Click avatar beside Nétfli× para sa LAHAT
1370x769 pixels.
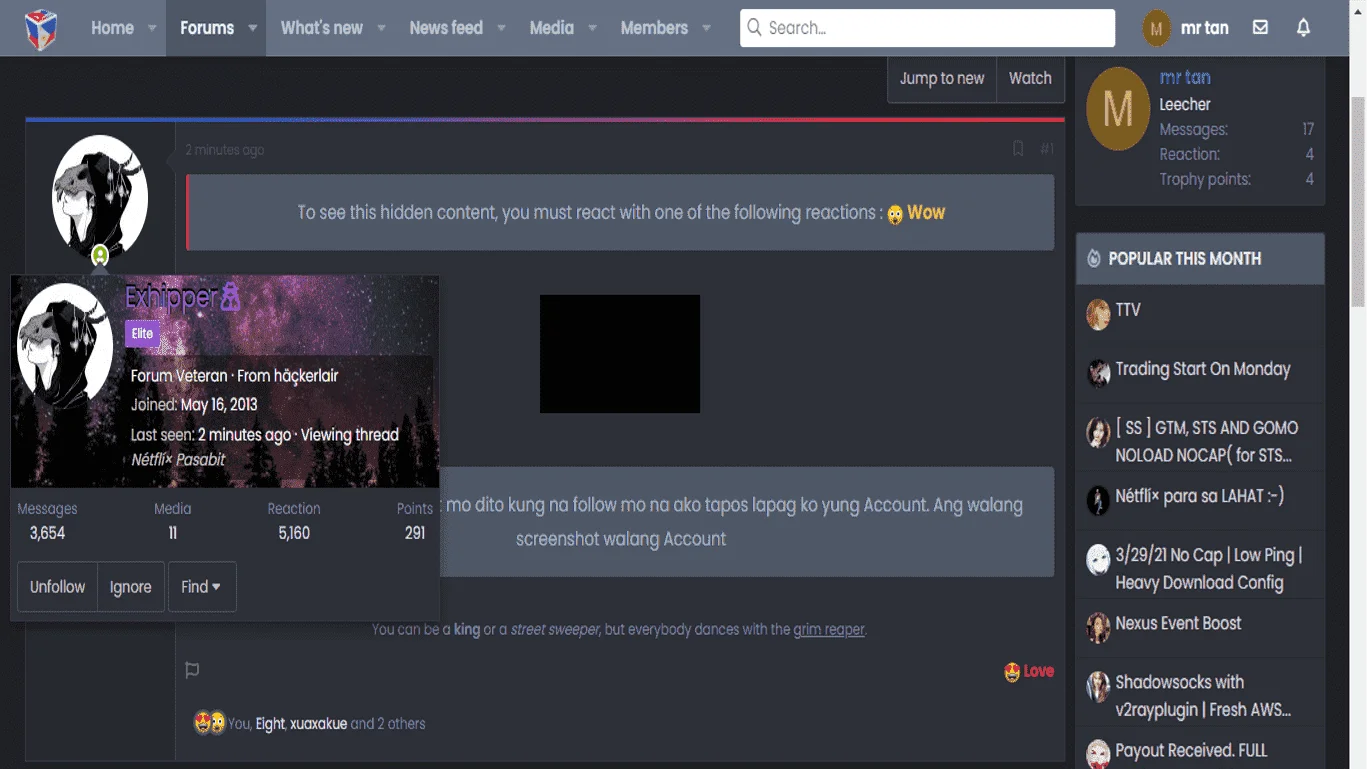pos(1098,500)
